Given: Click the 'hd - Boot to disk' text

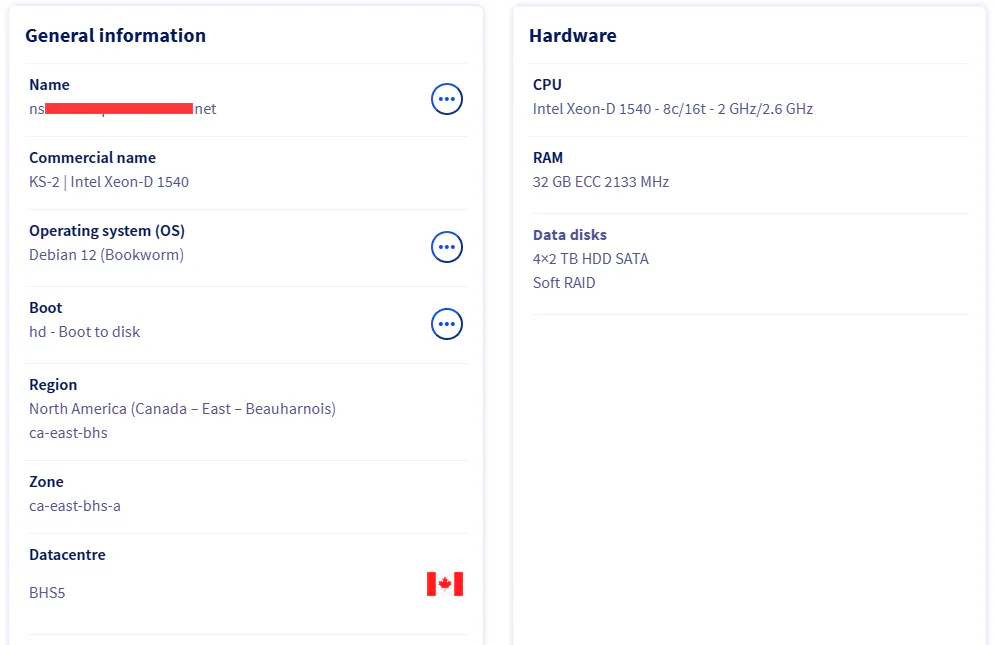Looking at the screenshot, I should (85, 332).
